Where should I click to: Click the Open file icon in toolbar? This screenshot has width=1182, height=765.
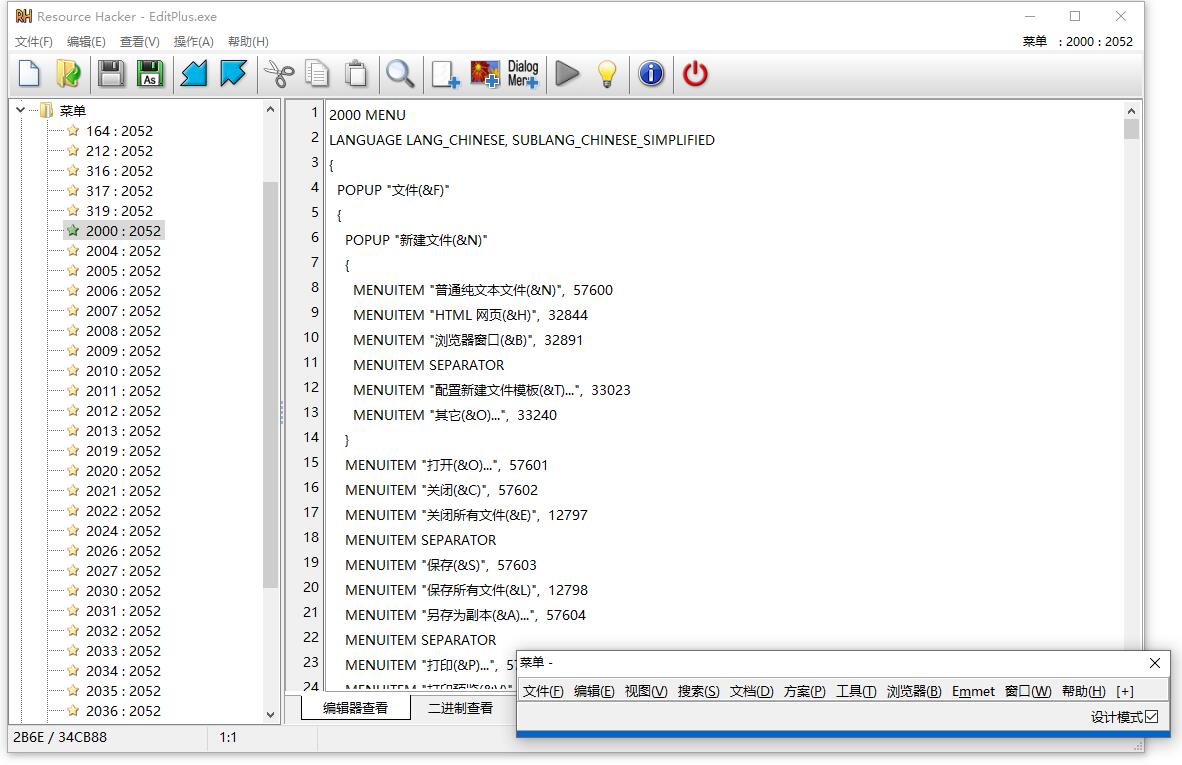click(x=69, y=74)
